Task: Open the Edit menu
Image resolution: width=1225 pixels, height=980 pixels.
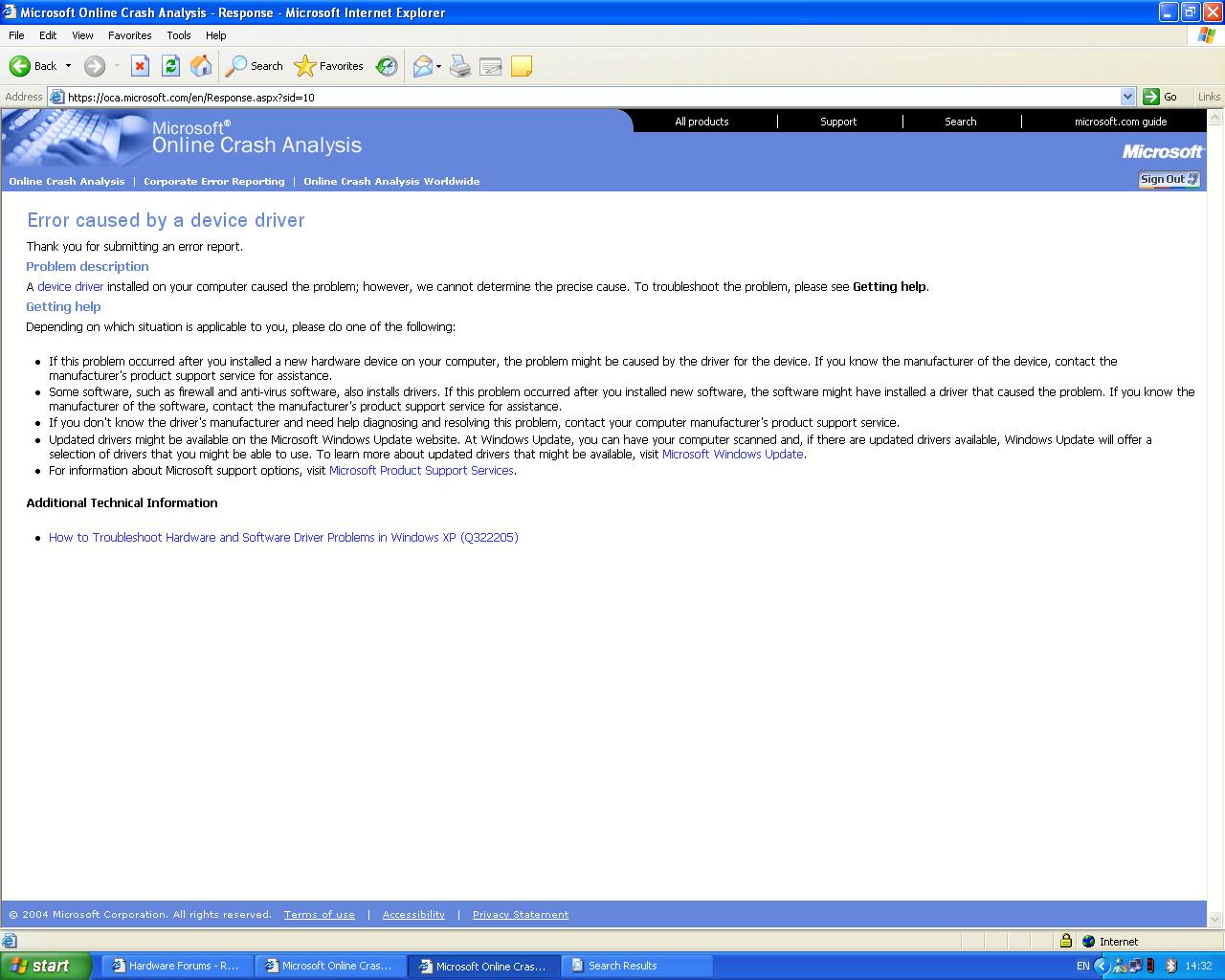Action: pyautogui.click(x=48, y=35)
